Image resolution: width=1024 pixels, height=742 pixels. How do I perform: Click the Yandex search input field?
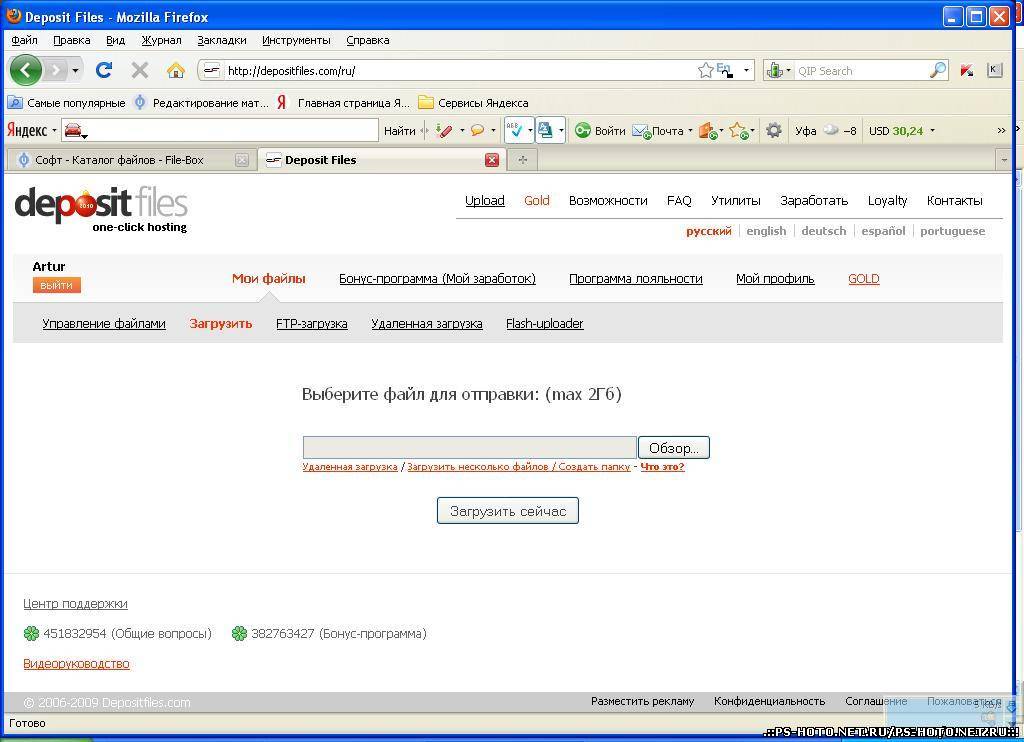220,131
